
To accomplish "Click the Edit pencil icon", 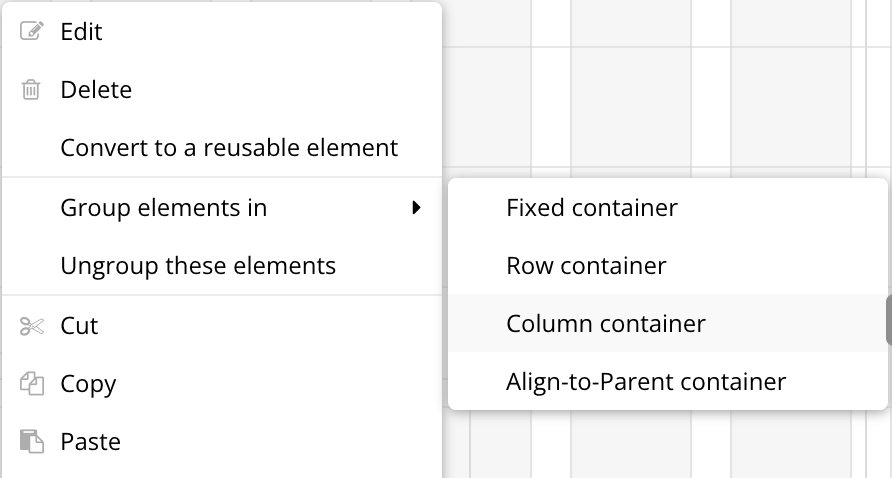I will [x=31, y=31].
